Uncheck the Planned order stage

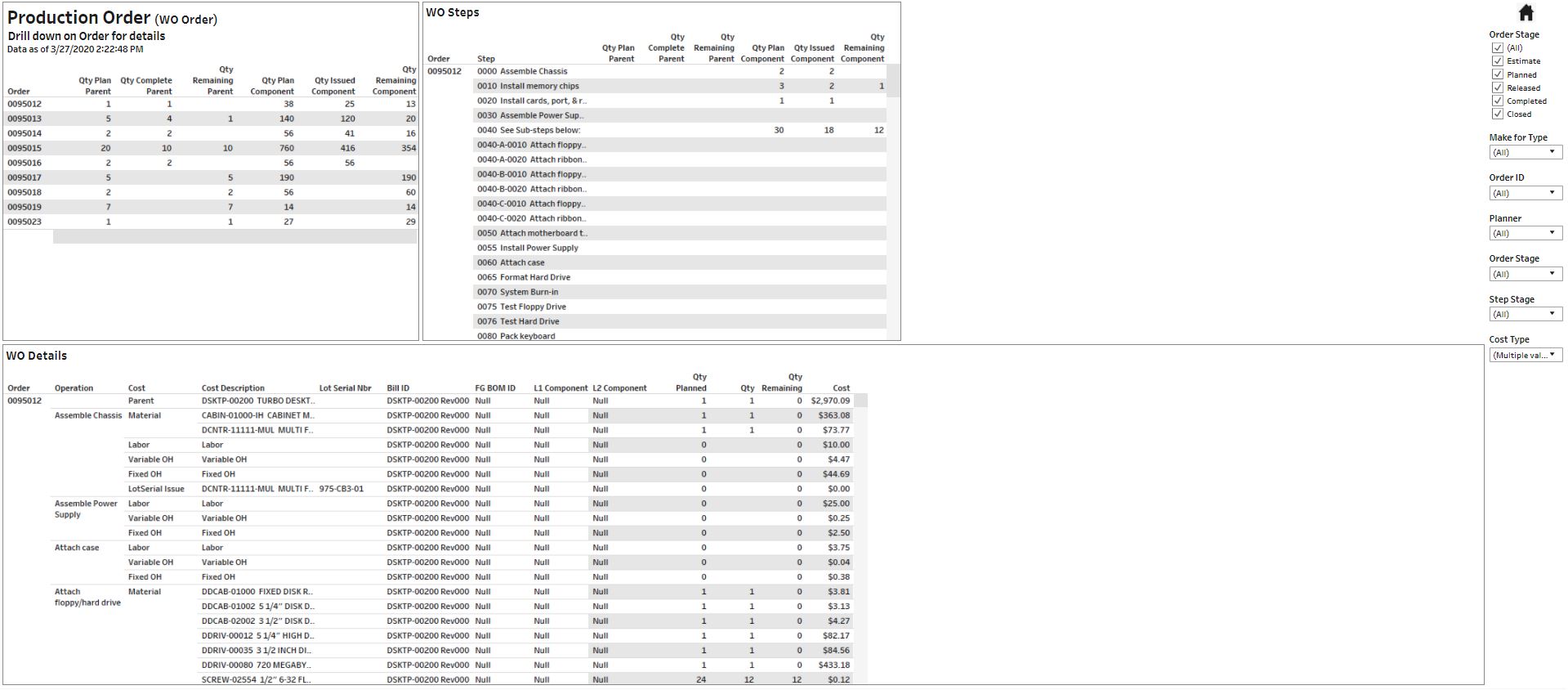[1498, 74]
